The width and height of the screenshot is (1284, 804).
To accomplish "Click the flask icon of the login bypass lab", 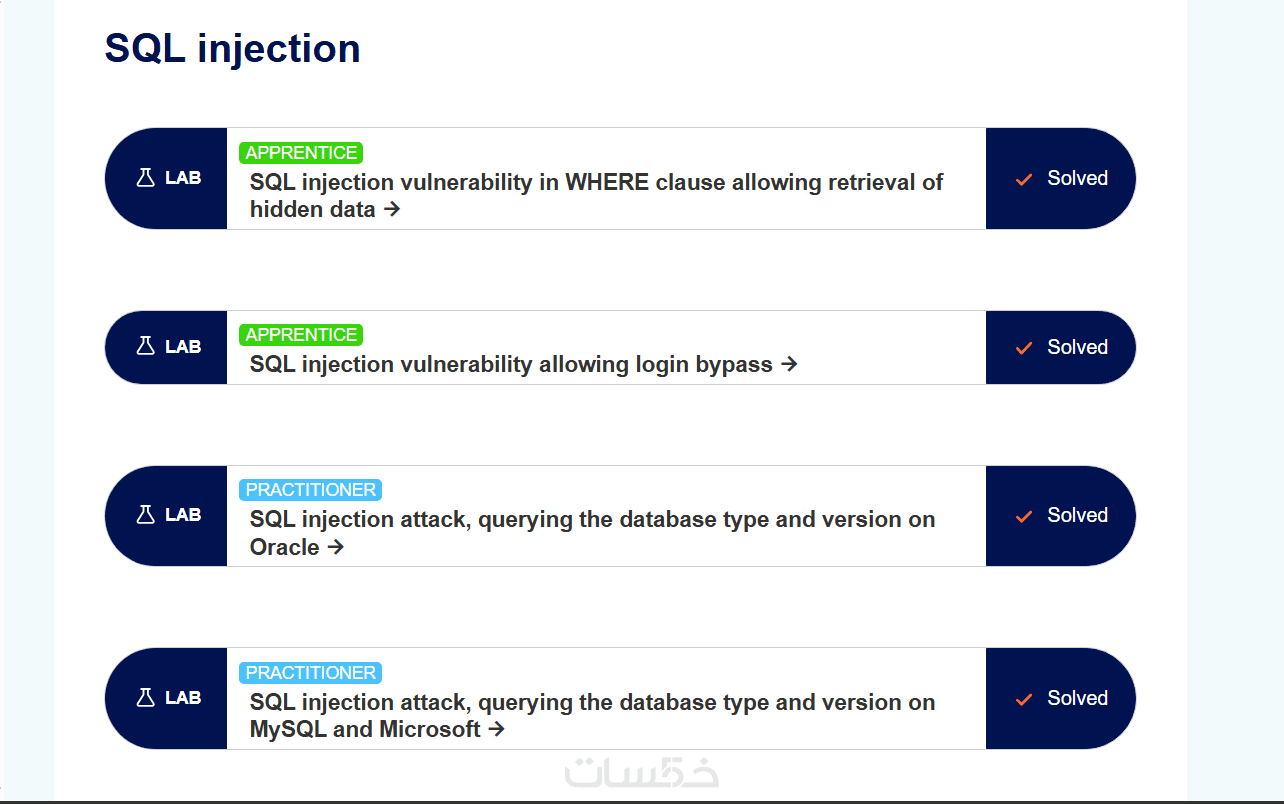I will 146,347.
